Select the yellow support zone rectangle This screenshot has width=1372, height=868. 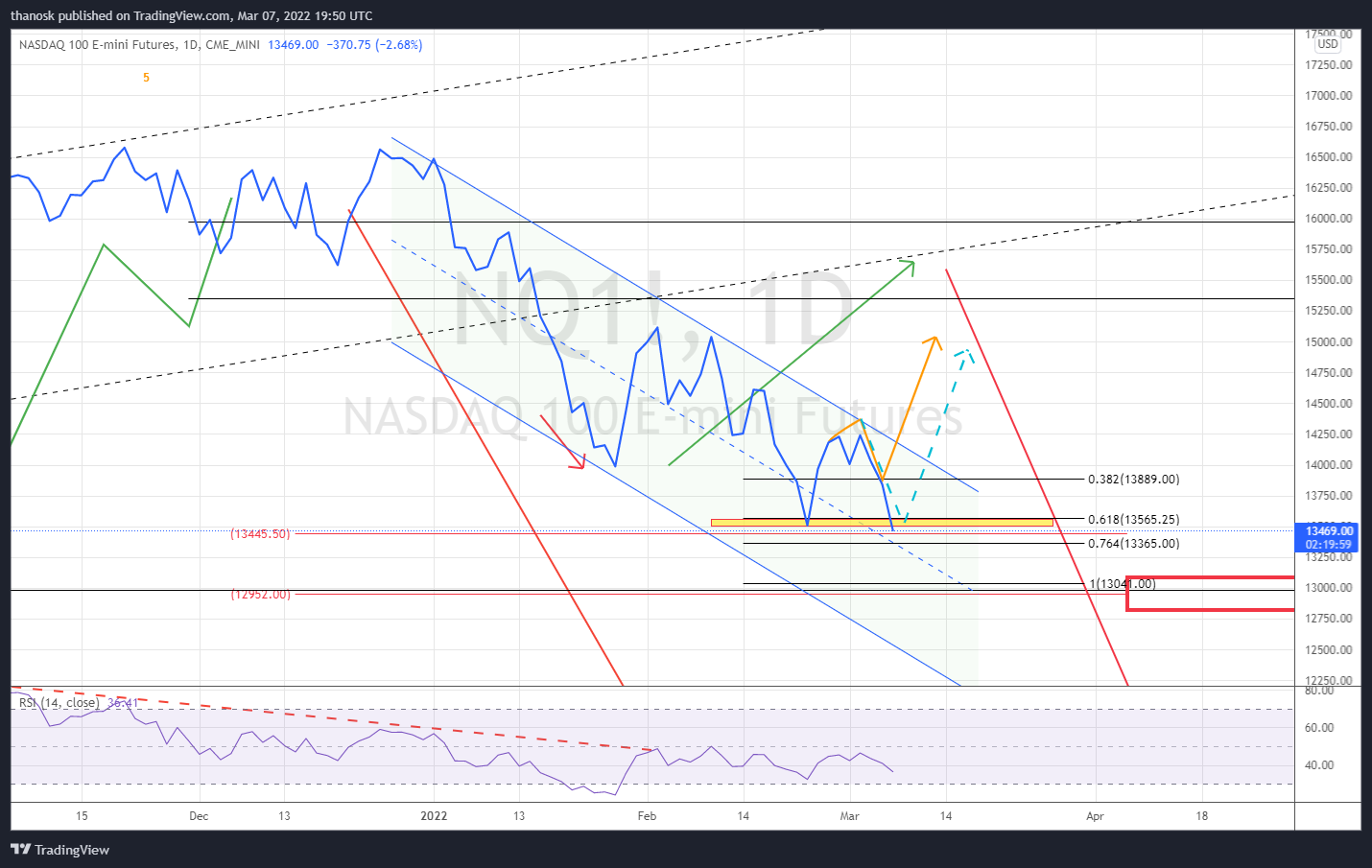(x=882, y=523)
